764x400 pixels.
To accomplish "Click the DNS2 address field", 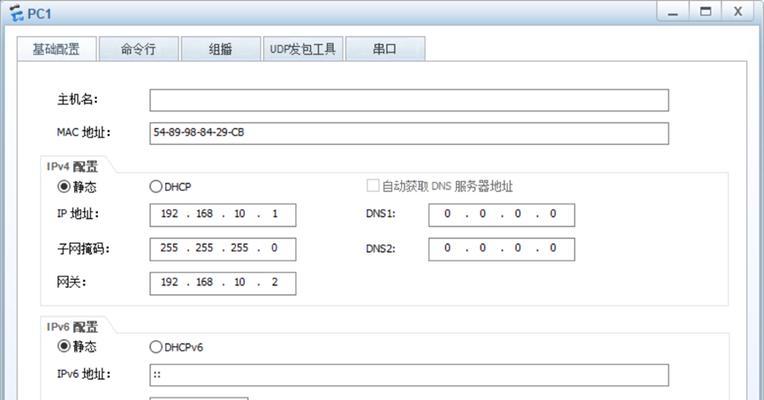I will point(501,249).
